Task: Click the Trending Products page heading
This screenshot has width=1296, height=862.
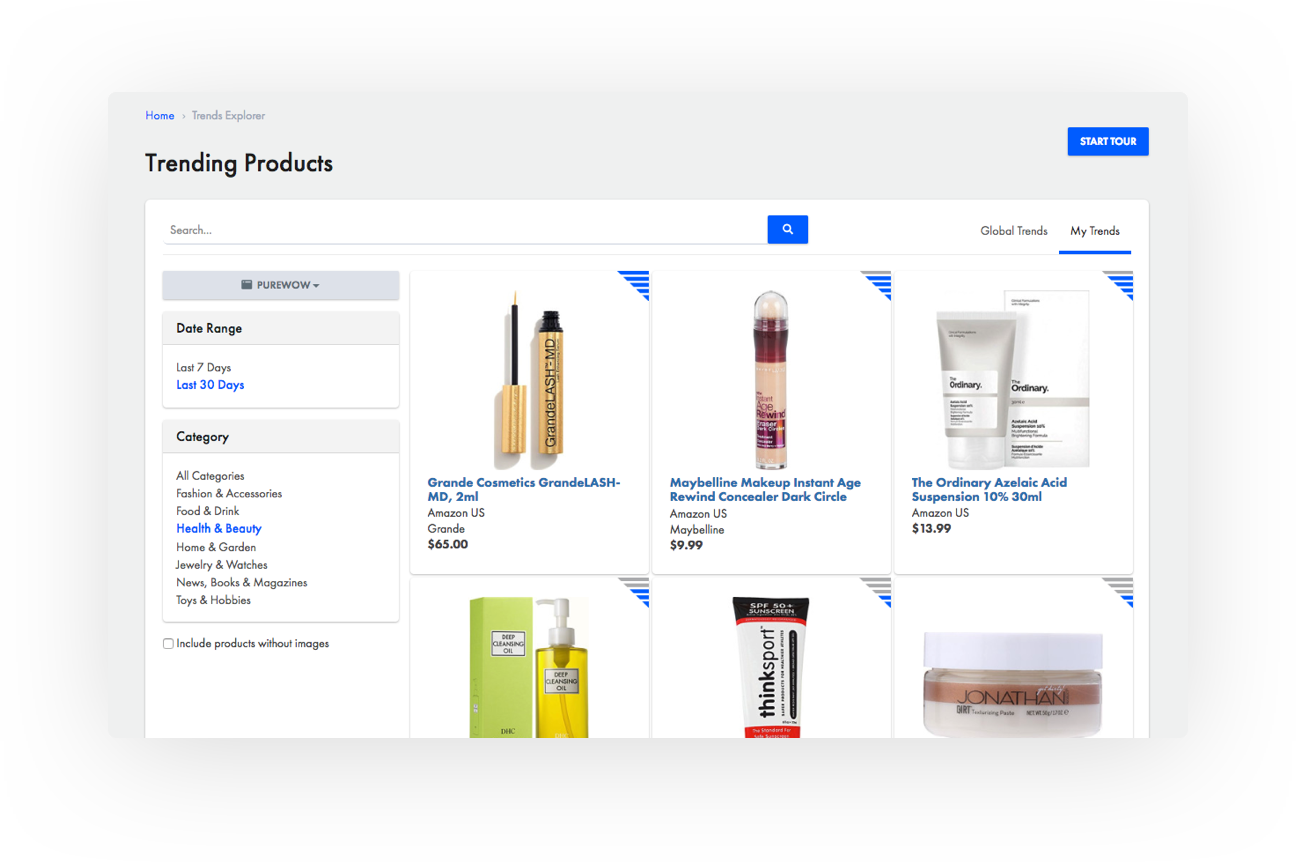Action: pos(239,163)
